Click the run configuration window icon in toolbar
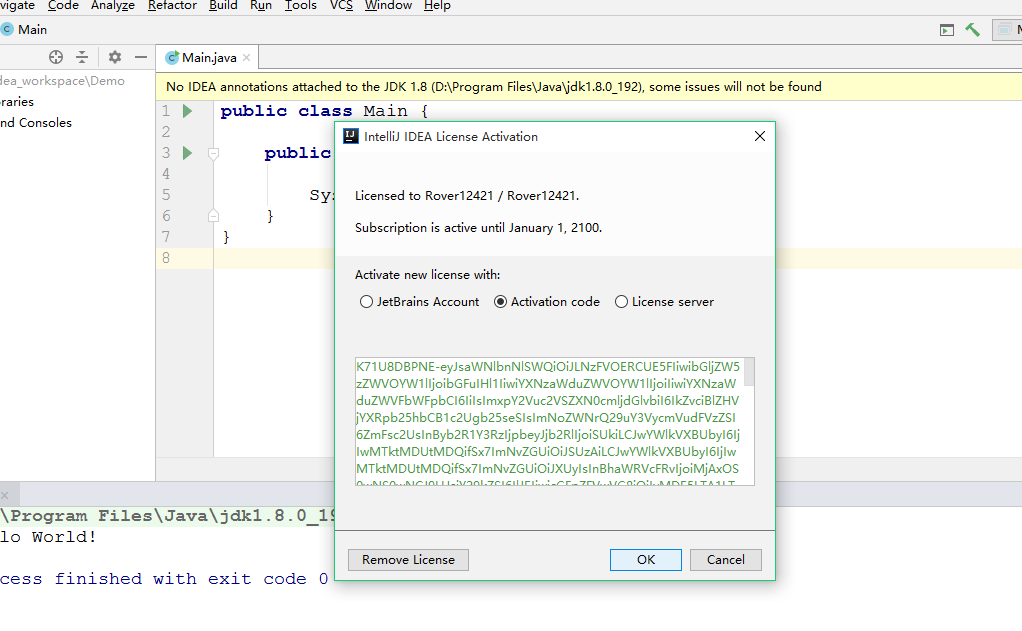1022x631 pixels. pyautogui.click(x=947, y=30)
